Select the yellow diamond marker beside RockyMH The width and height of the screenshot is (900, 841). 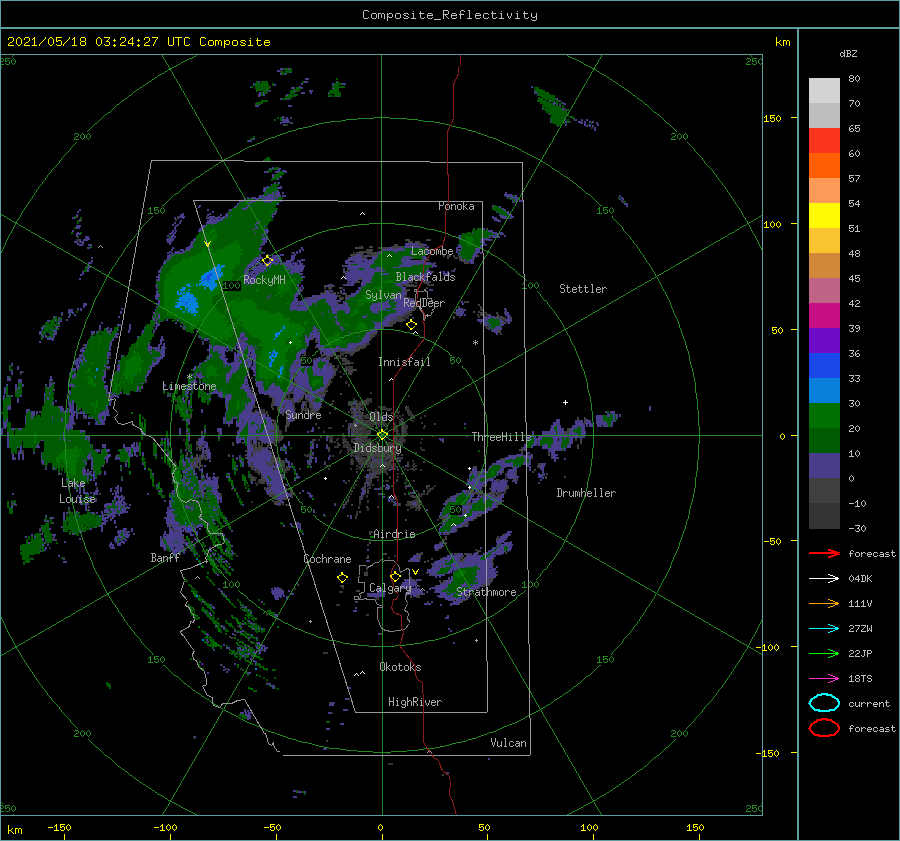coord(267,261)
